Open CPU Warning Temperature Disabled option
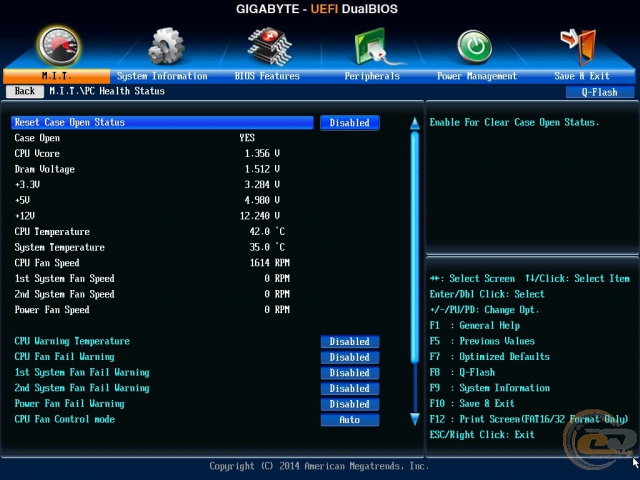 coord(350,342)
